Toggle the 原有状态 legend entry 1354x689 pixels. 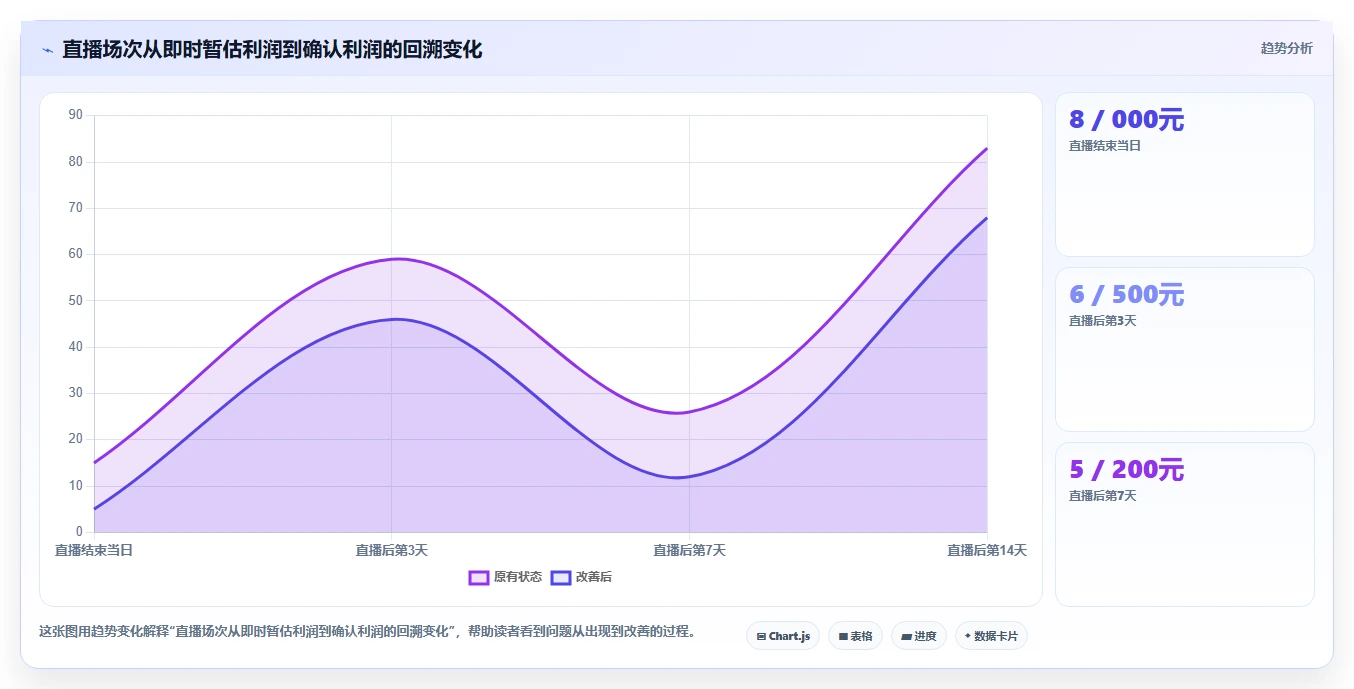coord(505,577)
